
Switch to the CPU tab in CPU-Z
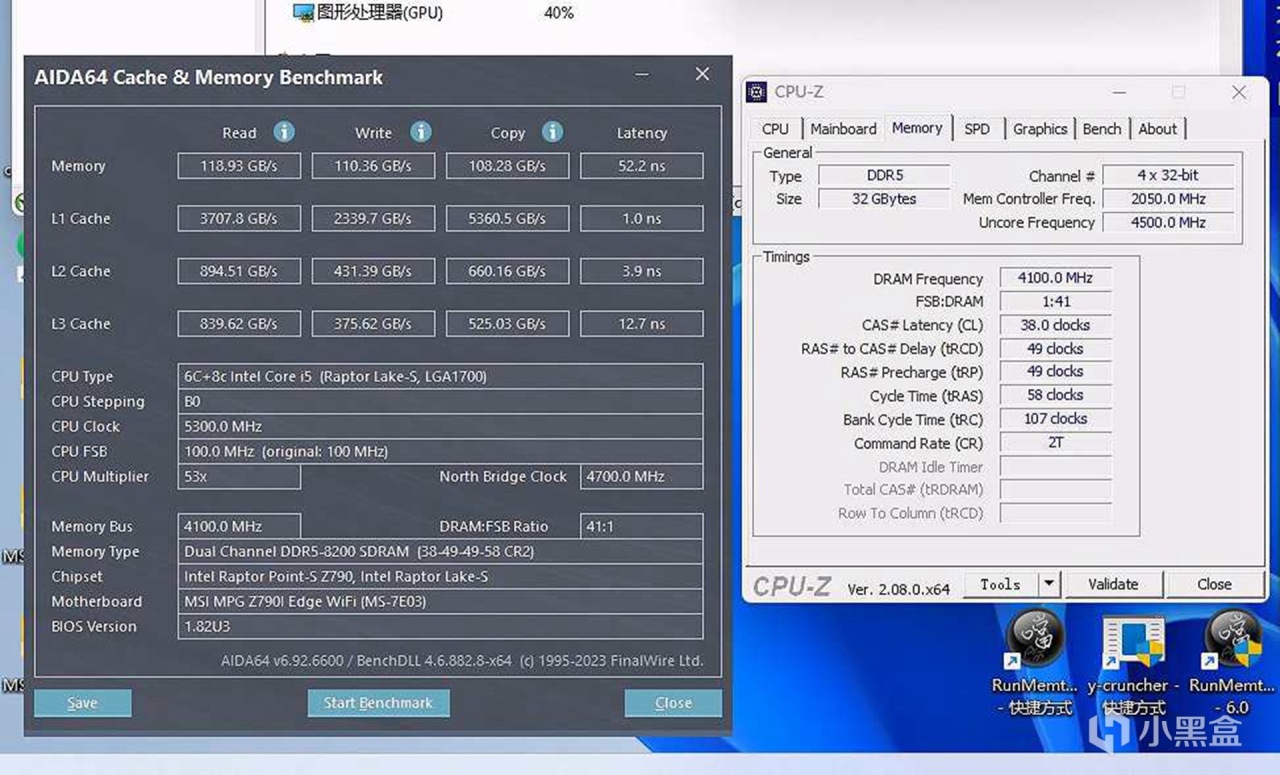point(775,129)
